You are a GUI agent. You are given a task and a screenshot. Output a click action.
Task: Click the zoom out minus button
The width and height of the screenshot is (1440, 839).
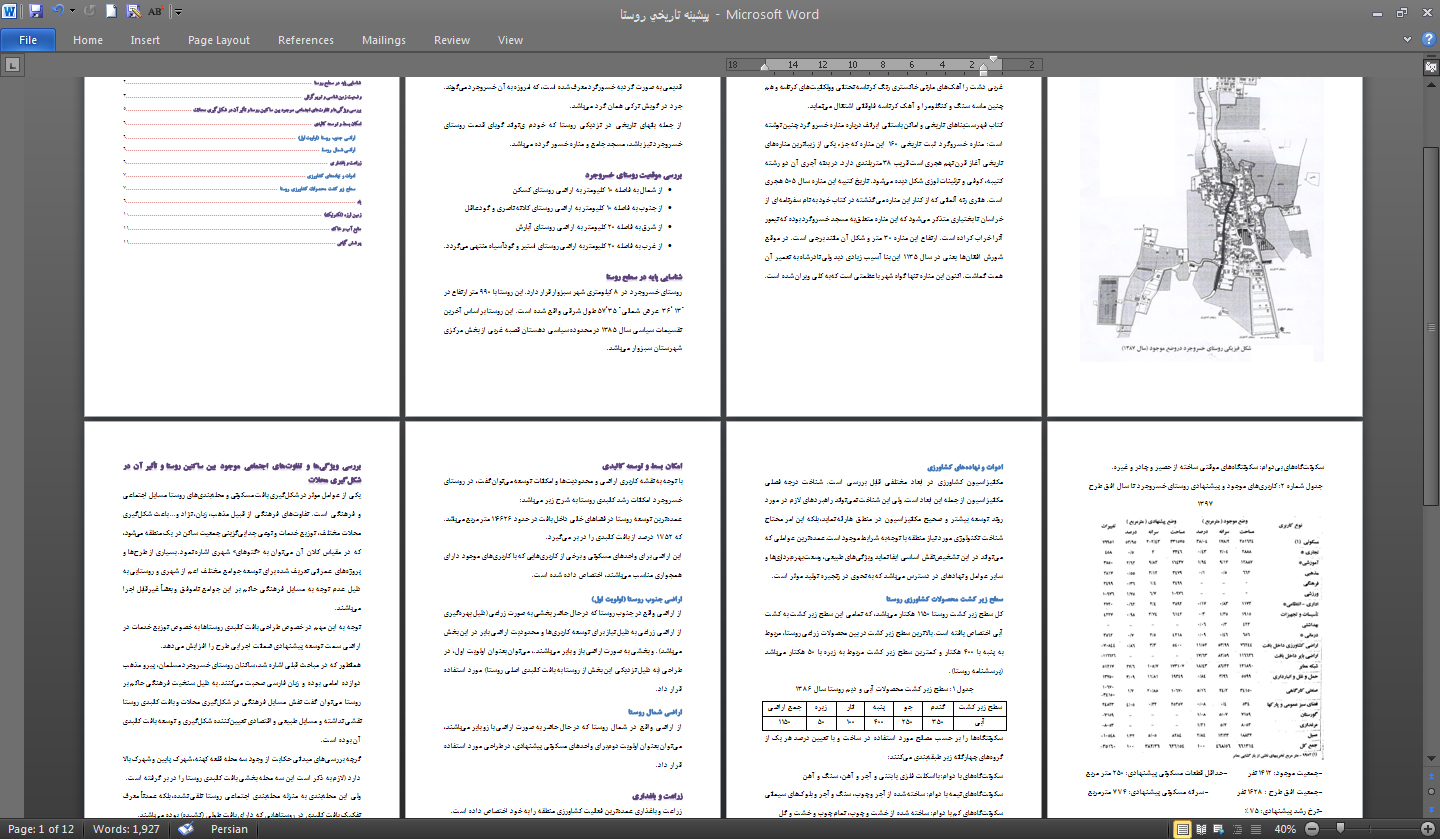tap(1311, 829)
